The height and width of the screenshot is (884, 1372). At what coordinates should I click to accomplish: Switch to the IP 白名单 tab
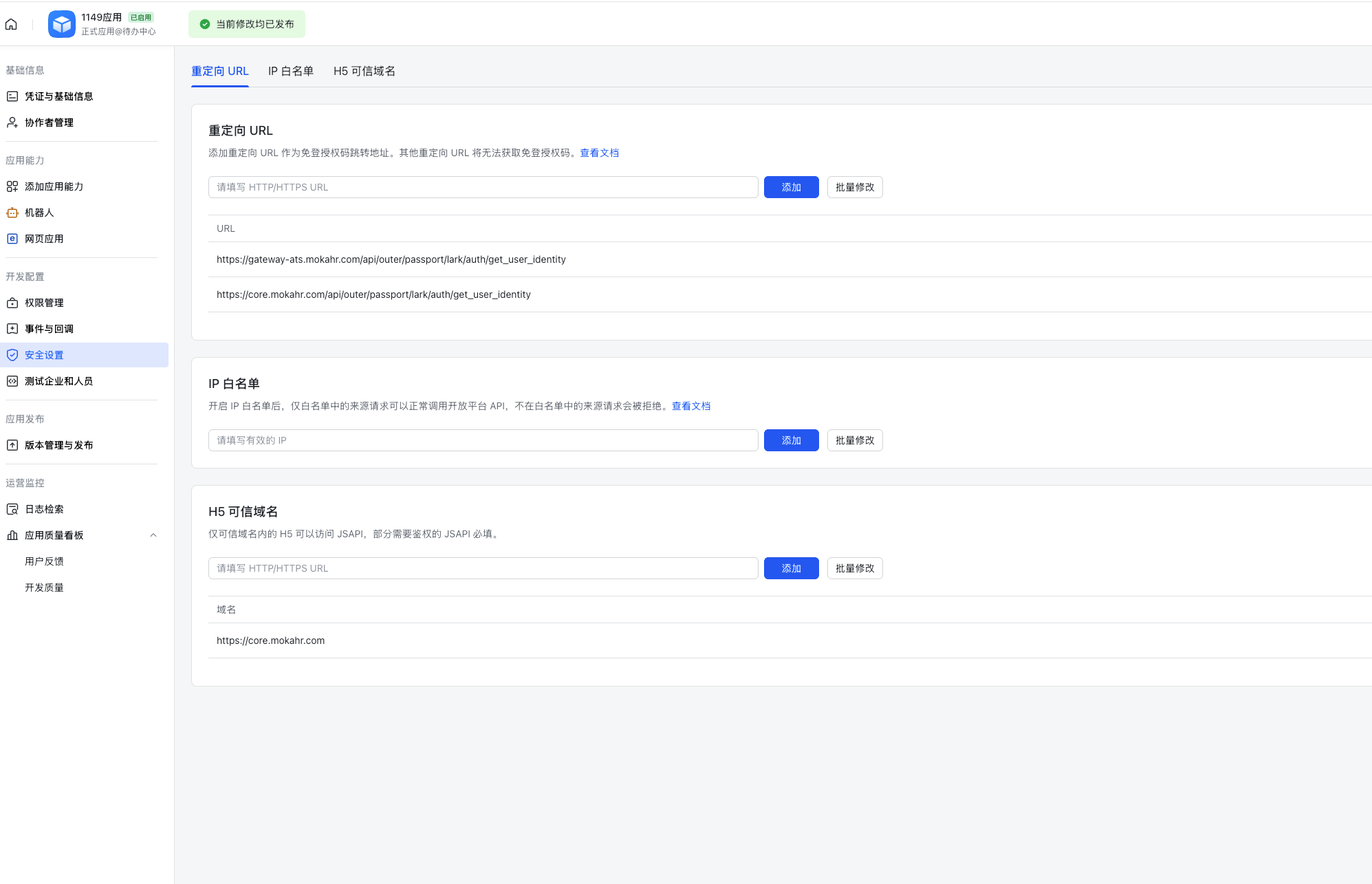(x=290, y=72)
